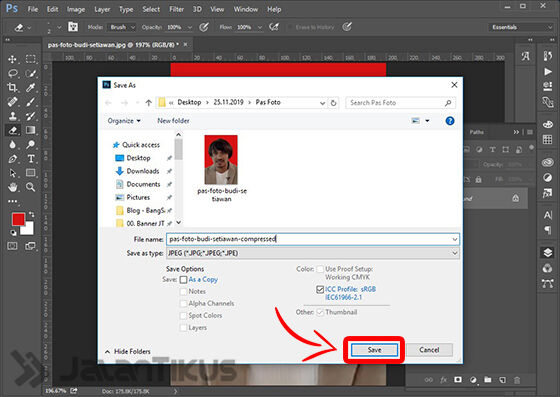Select the Path Selection tool
This screenshot has width=560, height=397.
tap(12, 173)
